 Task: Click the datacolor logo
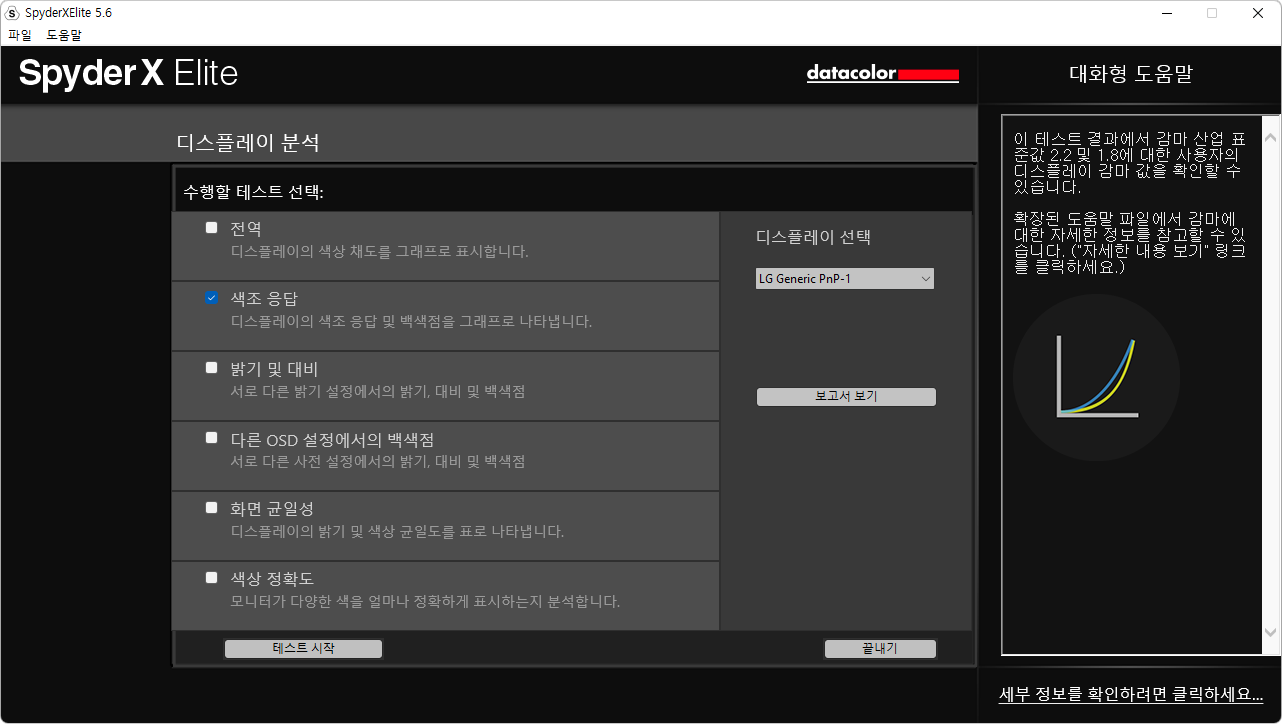point(883,74)
